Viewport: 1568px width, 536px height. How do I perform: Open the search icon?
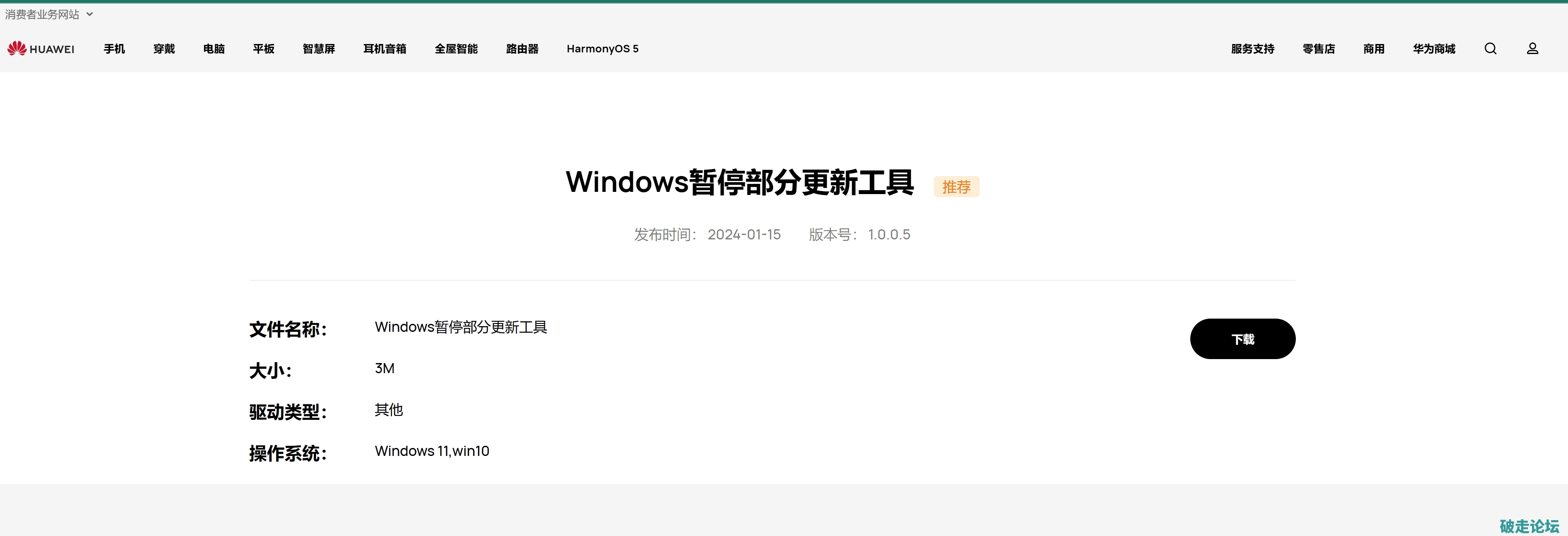coord(1490,49)
